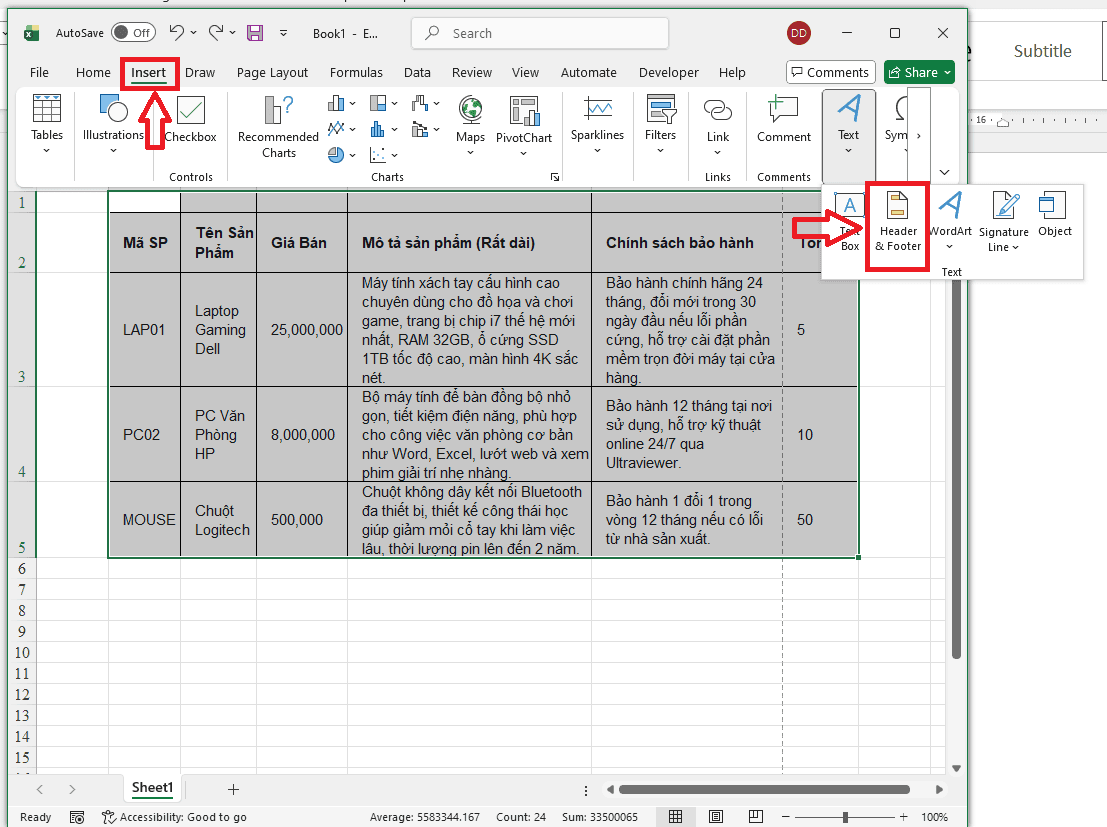Select cell containing LAP01
The height and width of the screenshot is (827, 1107).
[x=145, y=330]
